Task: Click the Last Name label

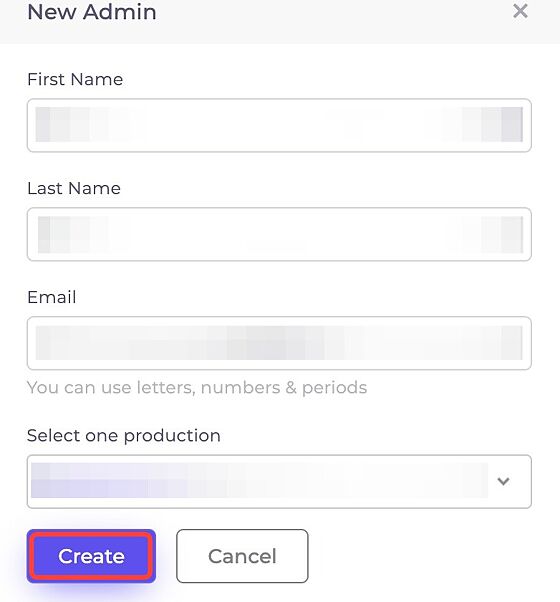Action: pos(74,189)
